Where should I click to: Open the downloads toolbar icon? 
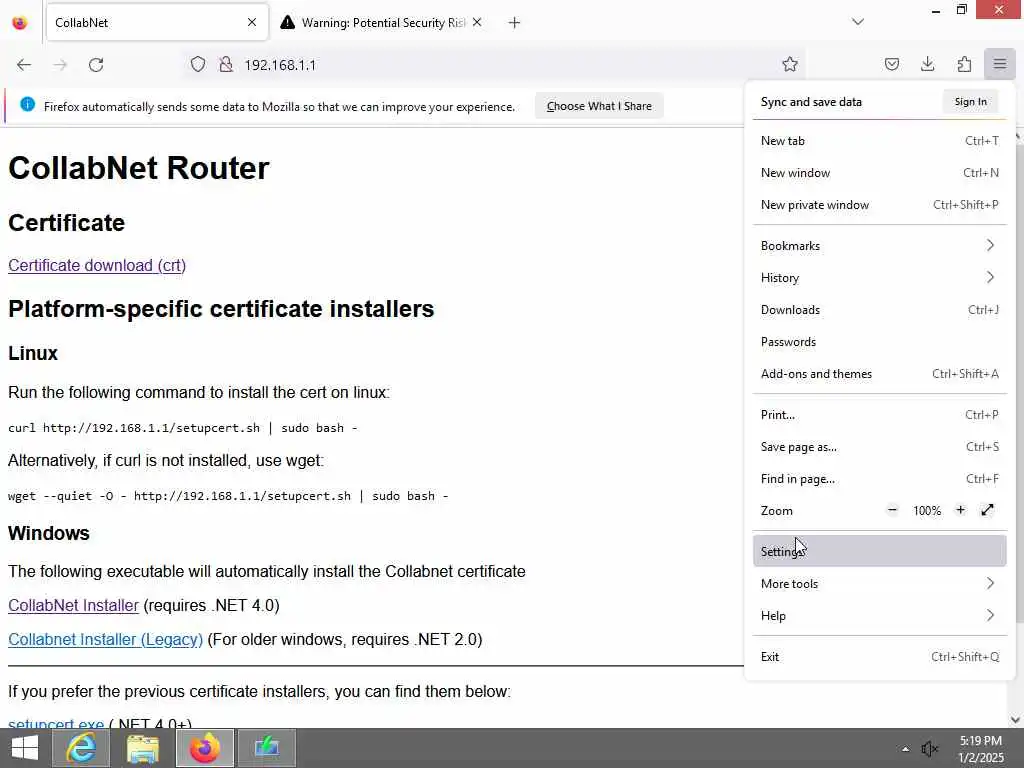pos(927,64)
